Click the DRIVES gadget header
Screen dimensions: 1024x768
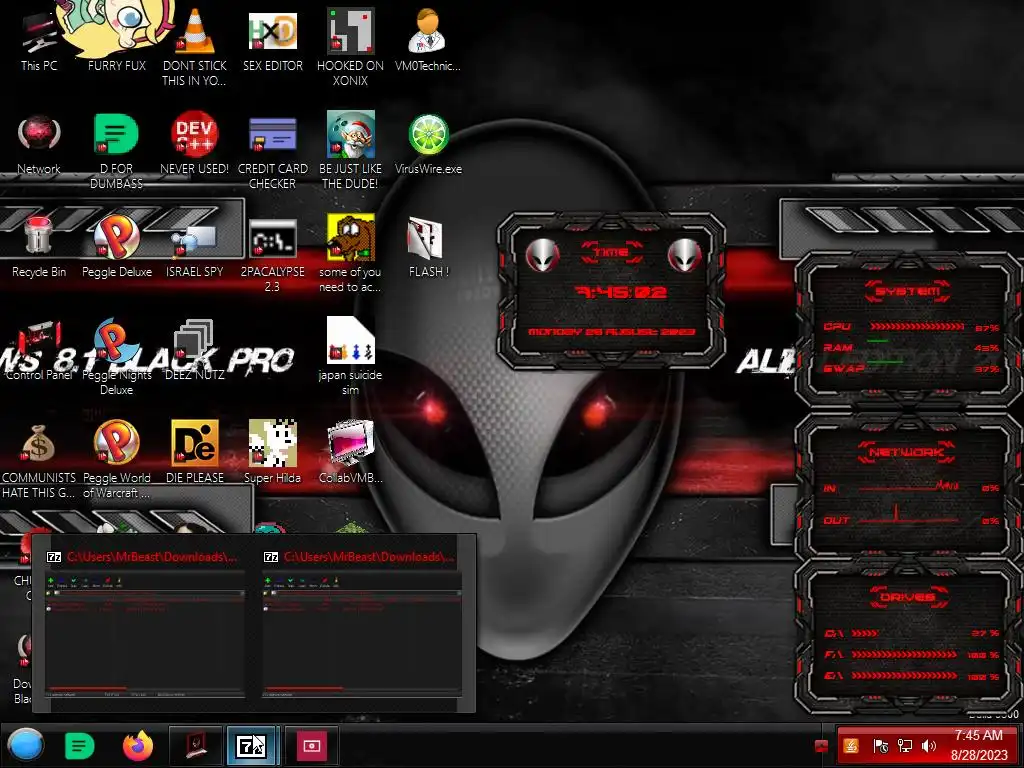coord(906,597)
